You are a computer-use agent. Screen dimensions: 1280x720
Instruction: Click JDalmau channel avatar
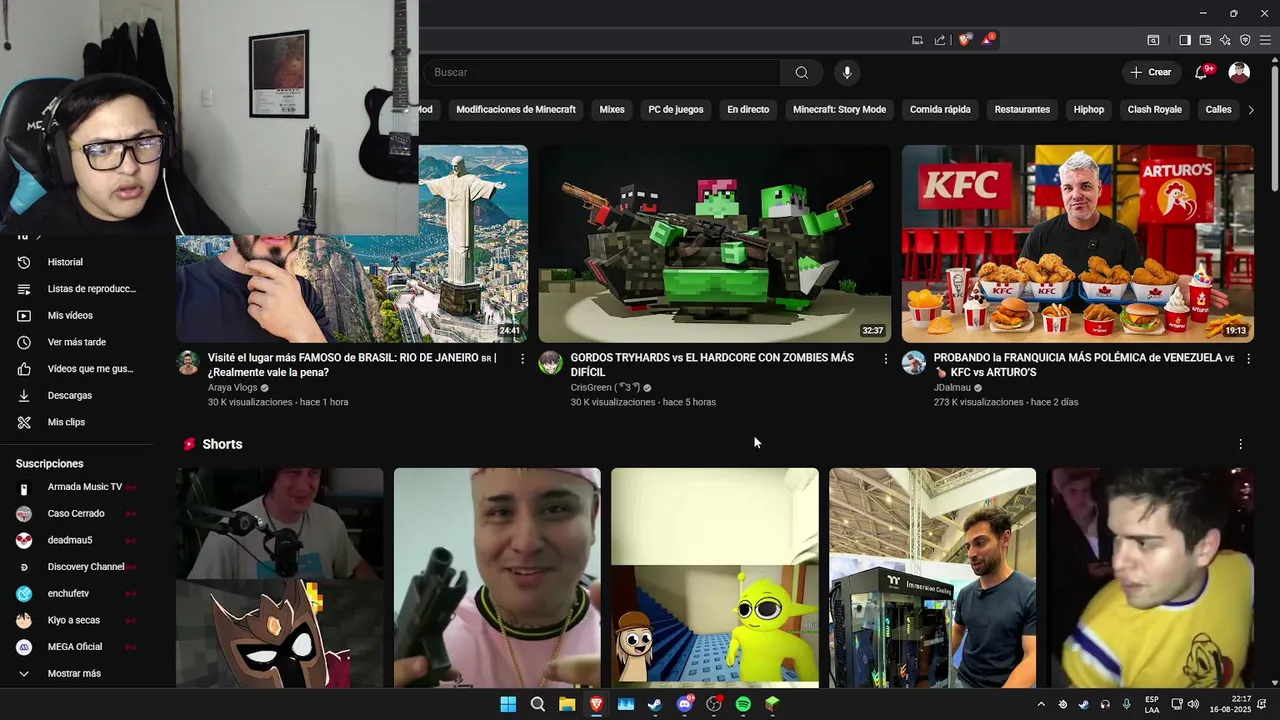pos(914,362)
